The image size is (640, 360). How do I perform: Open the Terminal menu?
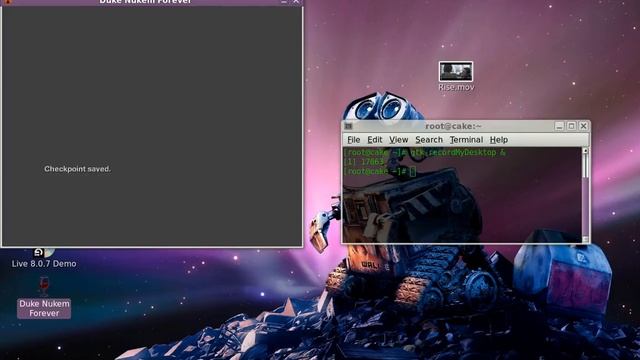click(466, 140)
